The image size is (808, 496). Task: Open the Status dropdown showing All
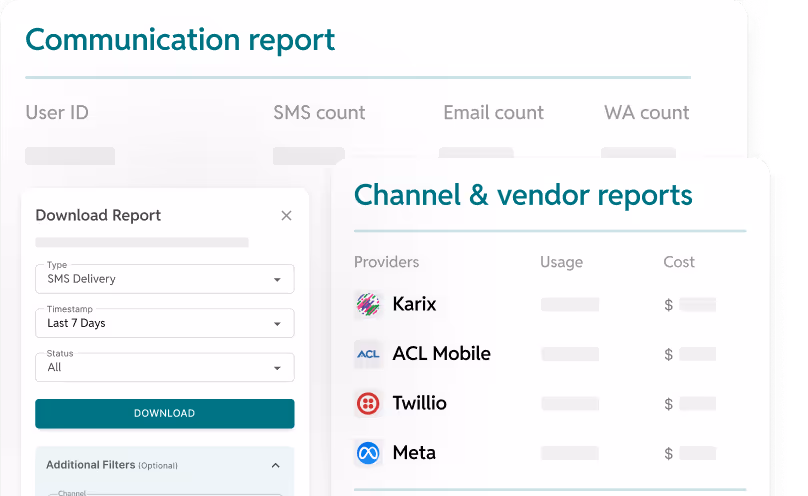coord(165,368)
